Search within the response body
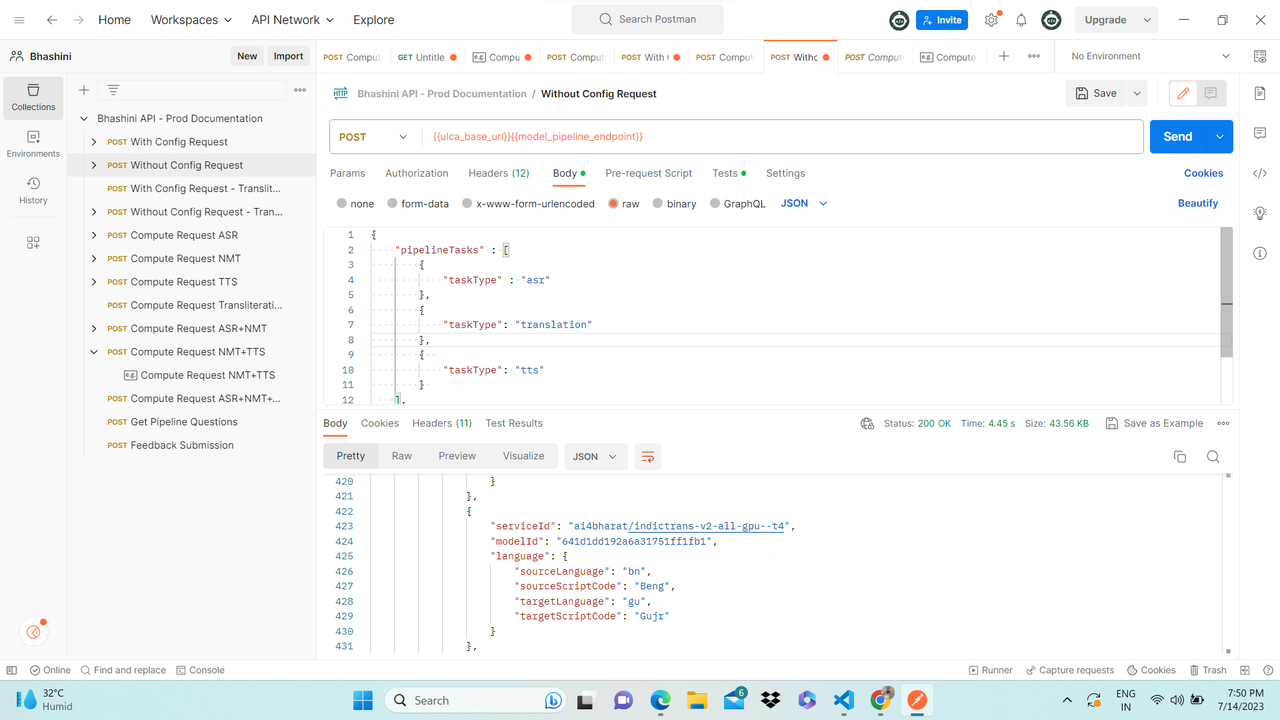1280x720 pixels. pos(1213,457)
